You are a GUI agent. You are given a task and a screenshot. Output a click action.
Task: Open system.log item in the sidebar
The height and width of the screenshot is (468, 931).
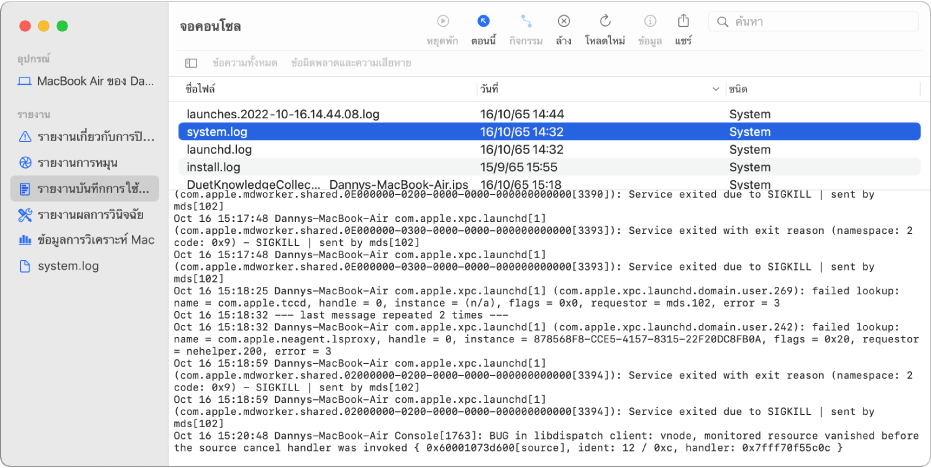(84, 266)
